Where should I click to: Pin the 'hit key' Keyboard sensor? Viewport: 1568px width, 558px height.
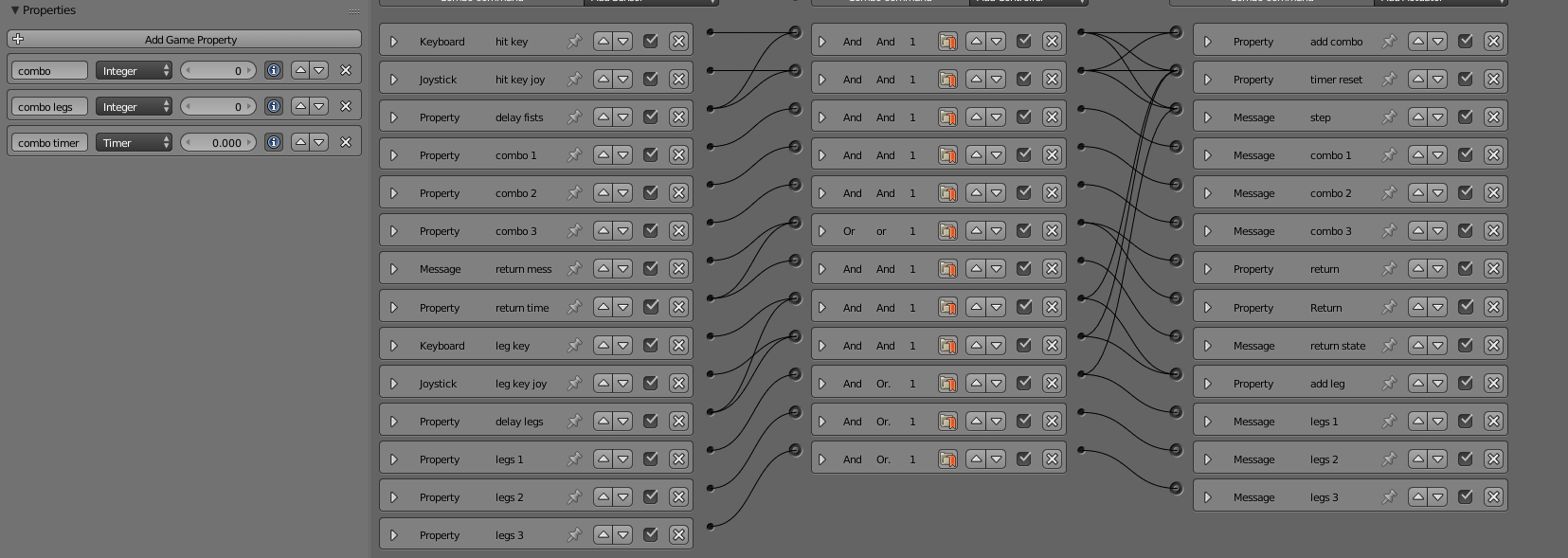(574, 41)
